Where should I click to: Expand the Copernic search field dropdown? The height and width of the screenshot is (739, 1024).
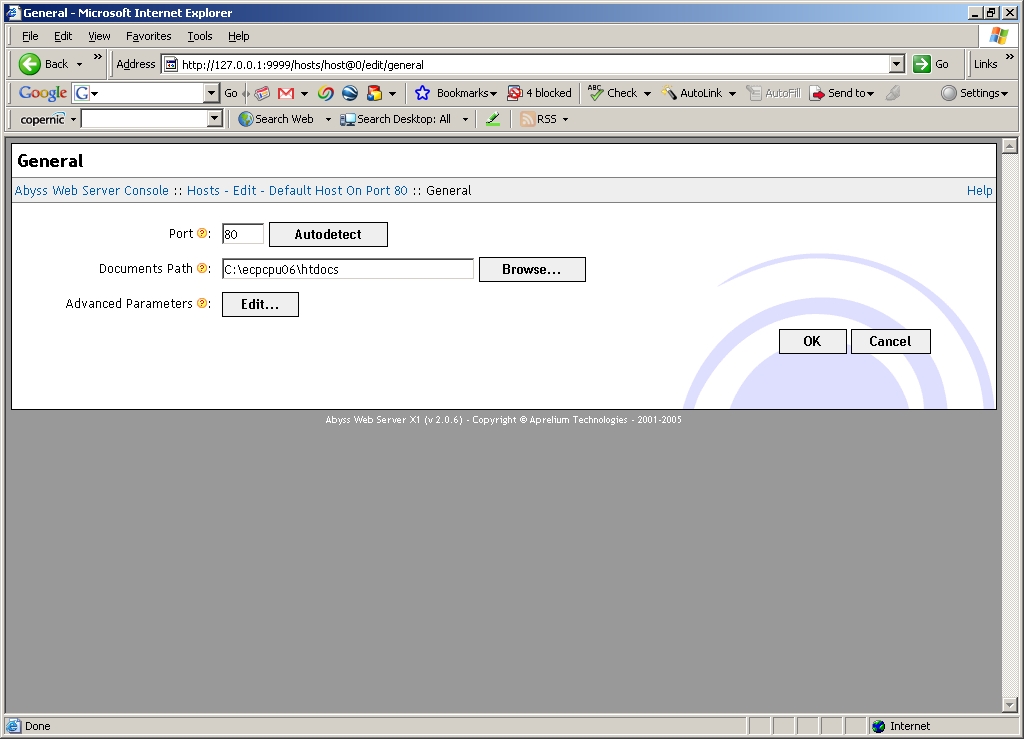pos(214,119)
